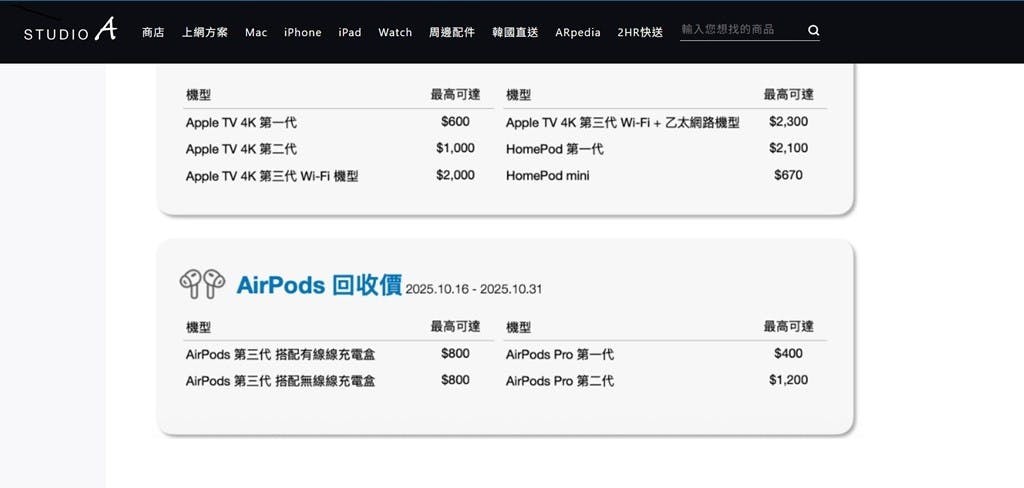Open the iPad navigation item

(x=350, y=32)
